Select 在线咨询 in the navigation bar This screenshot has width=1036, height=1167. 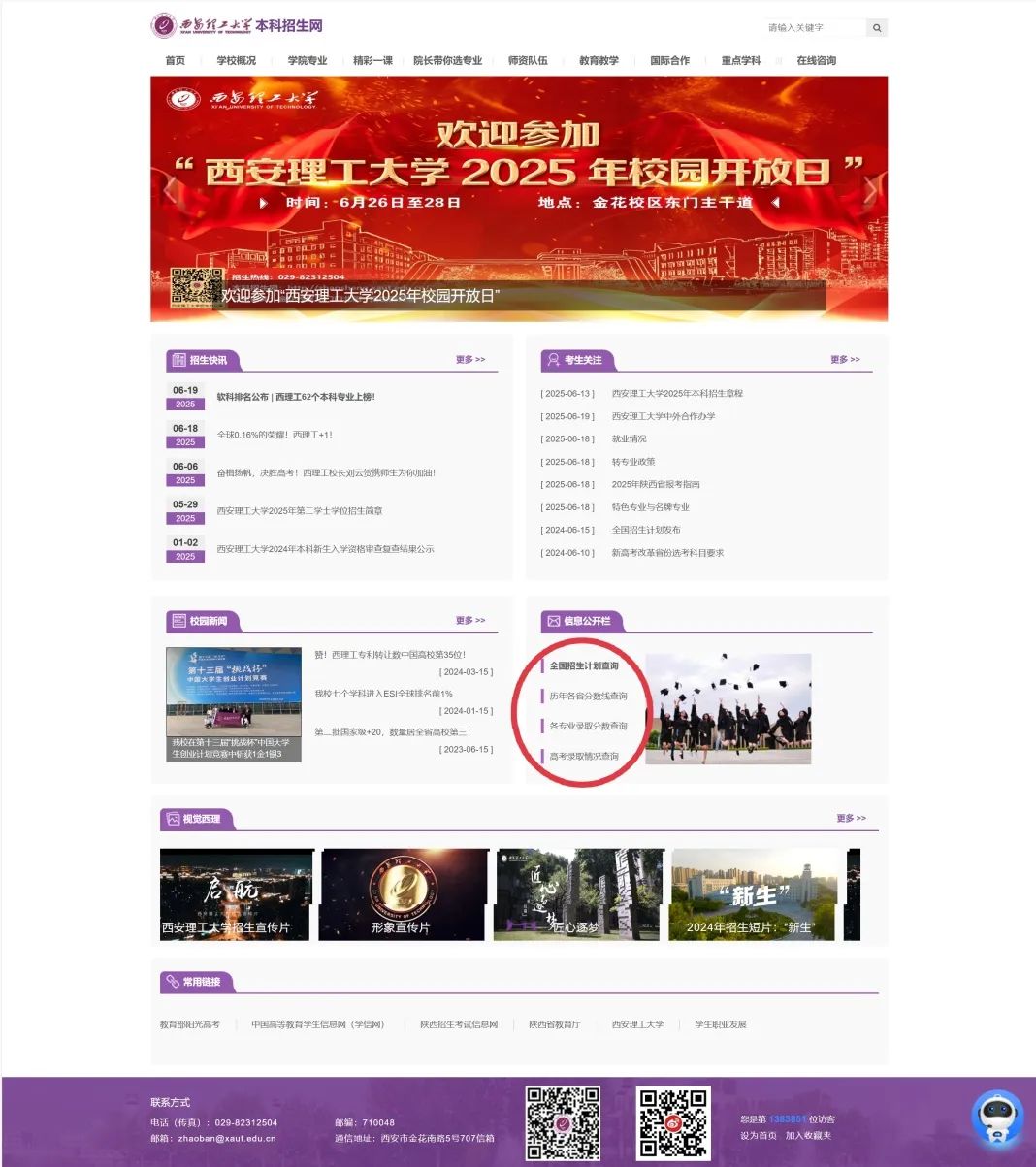[816, 61]
